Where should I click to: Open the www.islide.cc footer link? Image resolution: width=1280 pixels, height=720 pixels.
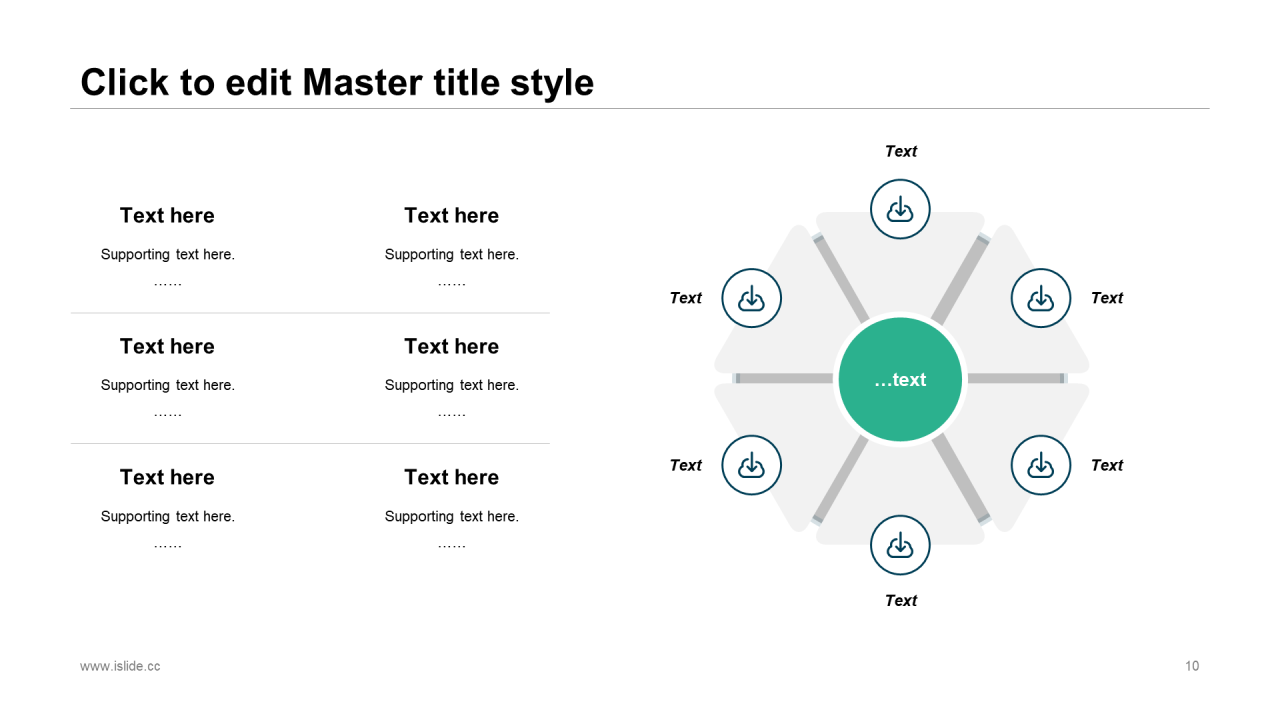coord(120,666)
